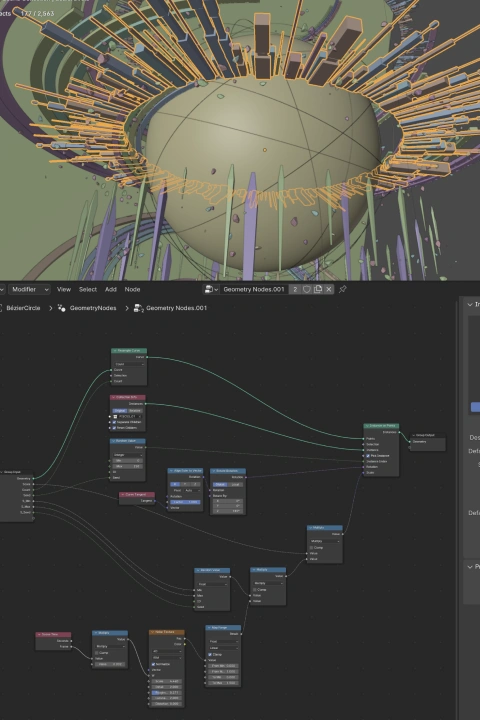
Task: Toggle Clamp checkbox in Map Range
Action: point(210,654)
